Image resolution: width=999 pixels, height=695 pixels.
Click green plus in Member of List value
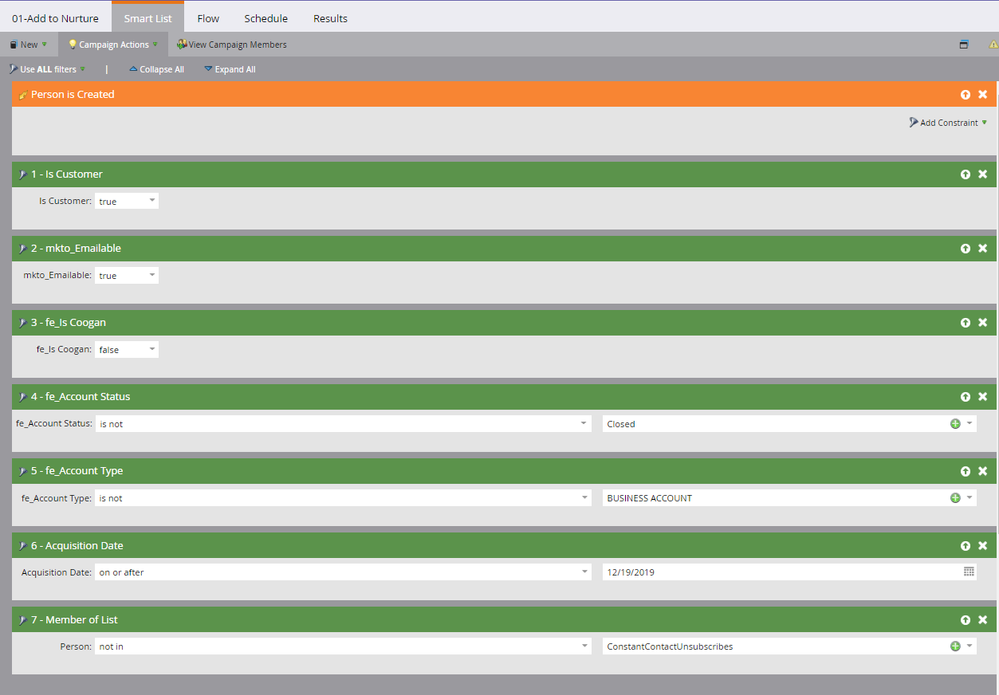955,647
